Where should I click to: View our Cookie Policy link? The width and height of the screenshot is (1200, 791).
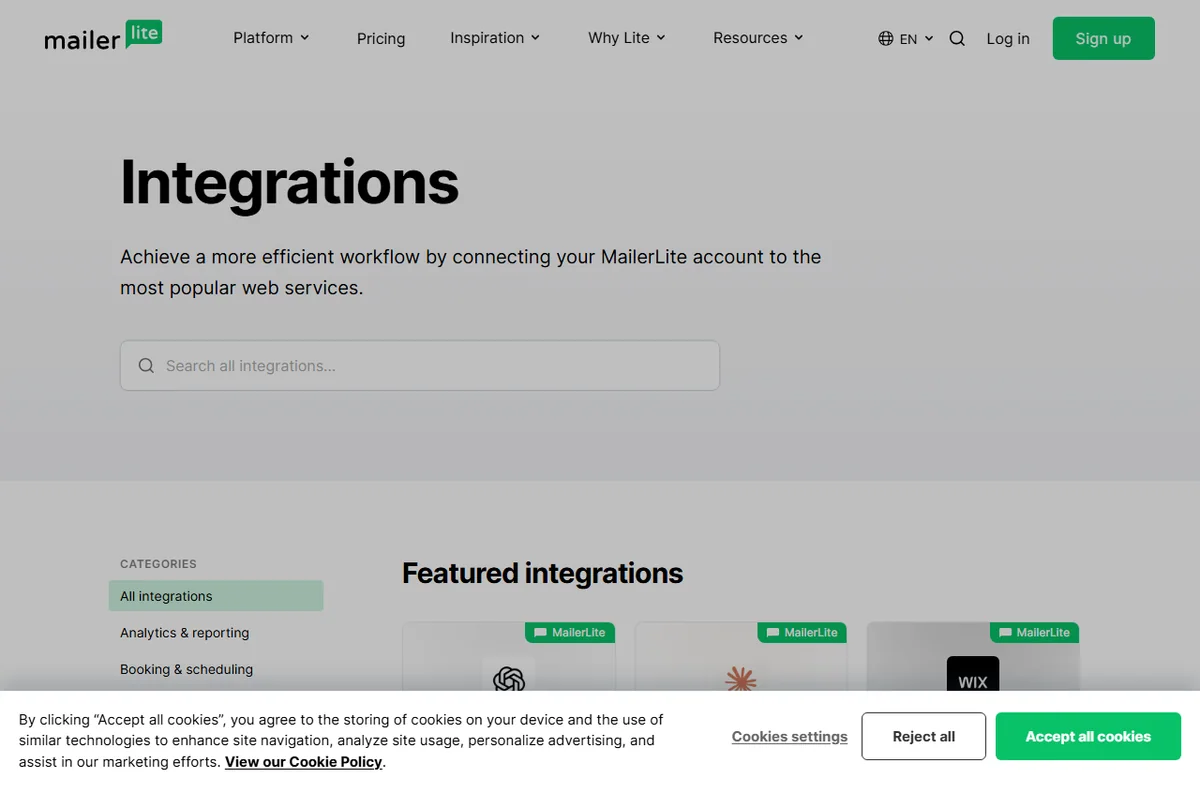pos(303,762)
